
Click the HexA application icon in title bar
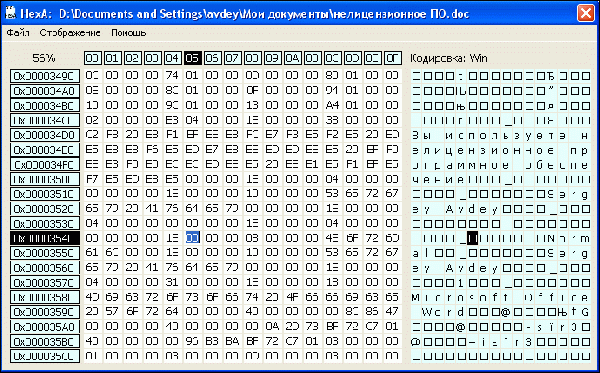click(x=11, y=13)
